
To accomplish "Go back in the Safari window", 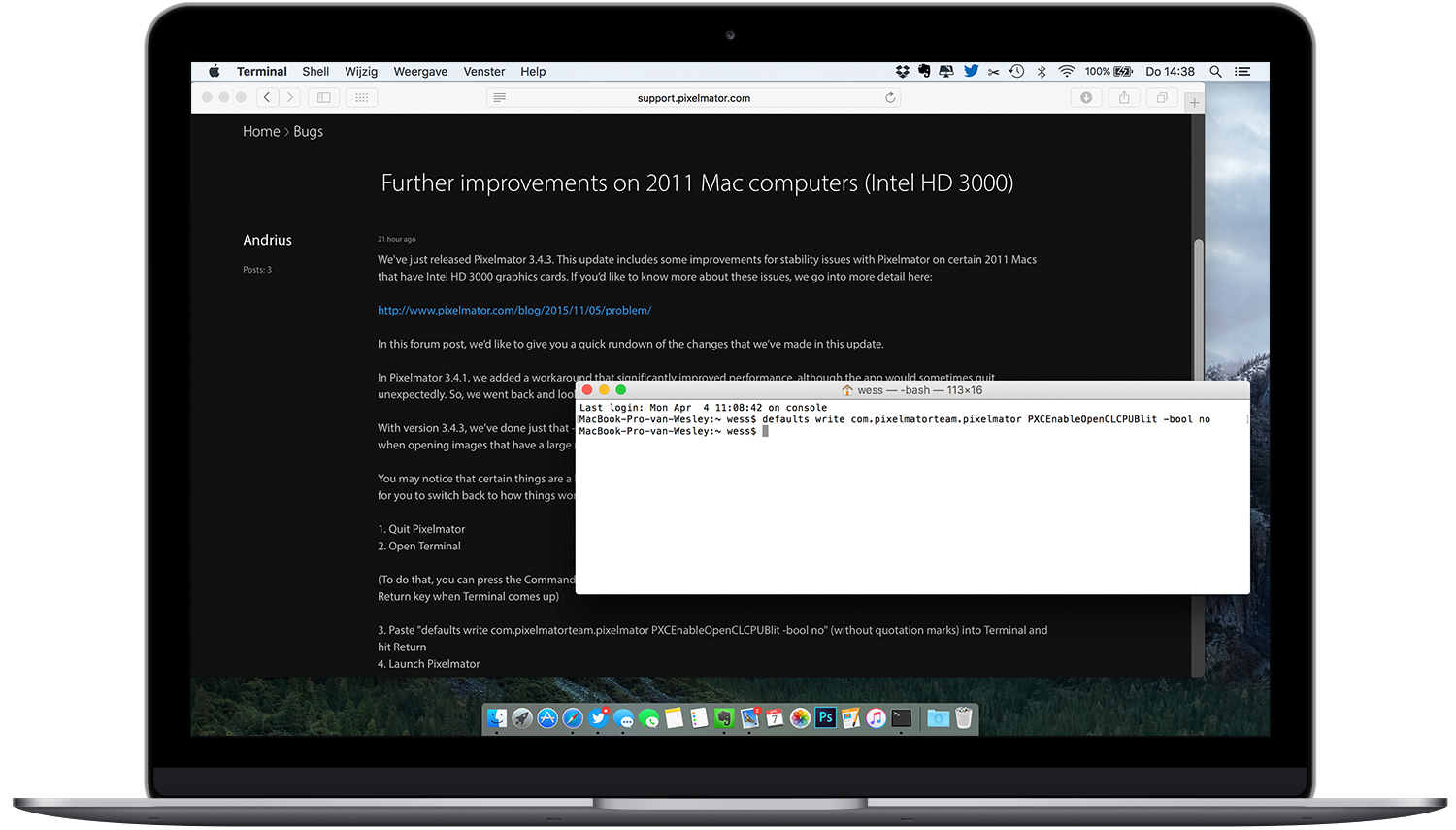I will click(267, 97).
